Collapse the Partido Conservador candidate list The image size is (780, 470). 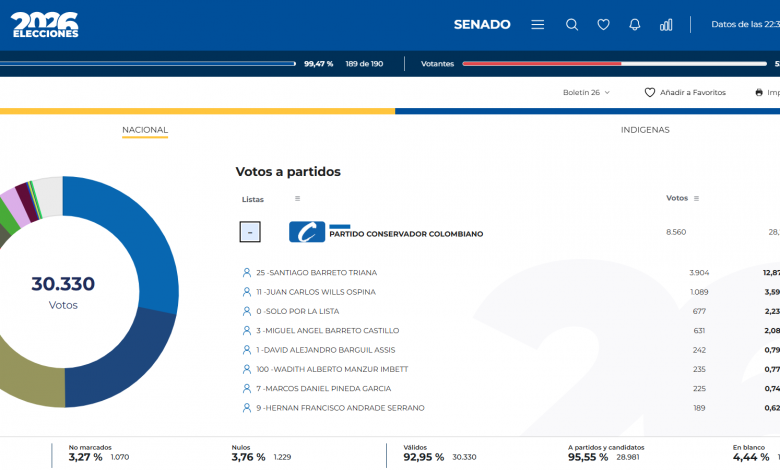[250, 232]
